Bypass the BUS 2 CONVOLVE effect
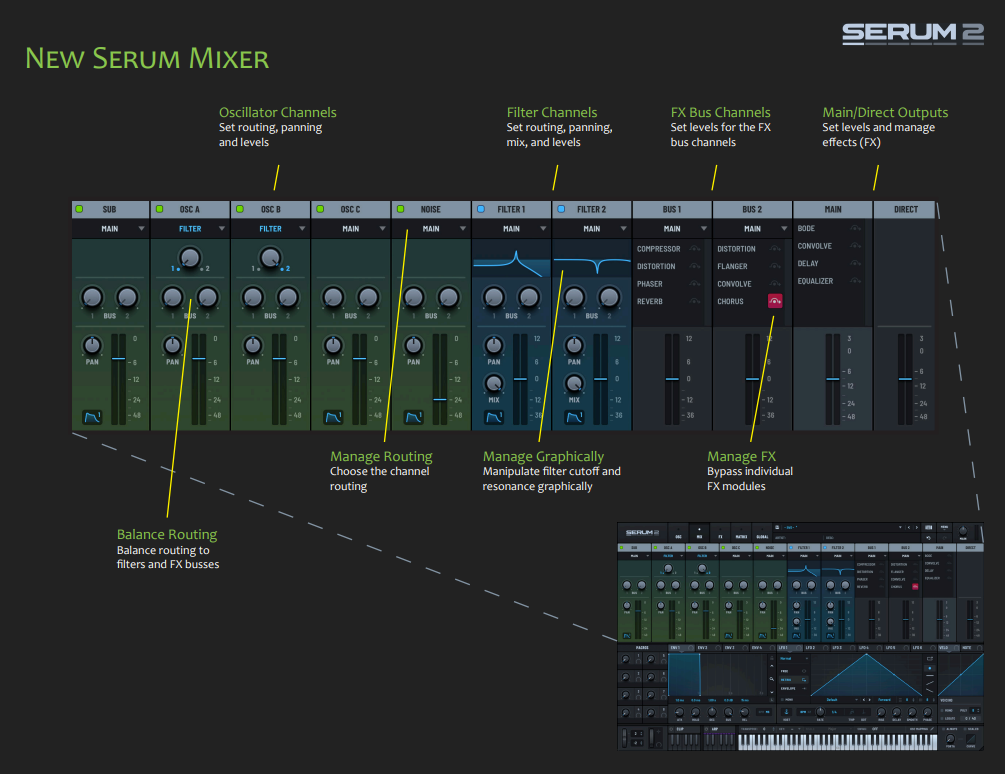The height and width of the screenshot is (774, 1005). click(775, 284)
